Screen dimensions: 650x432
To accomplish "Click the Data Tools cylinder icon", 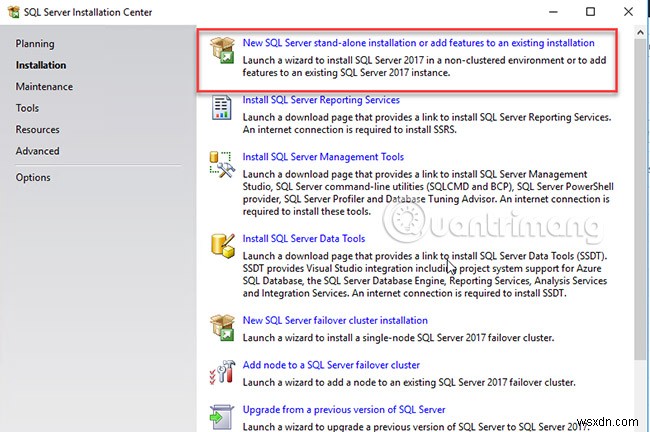I will 223,246.
